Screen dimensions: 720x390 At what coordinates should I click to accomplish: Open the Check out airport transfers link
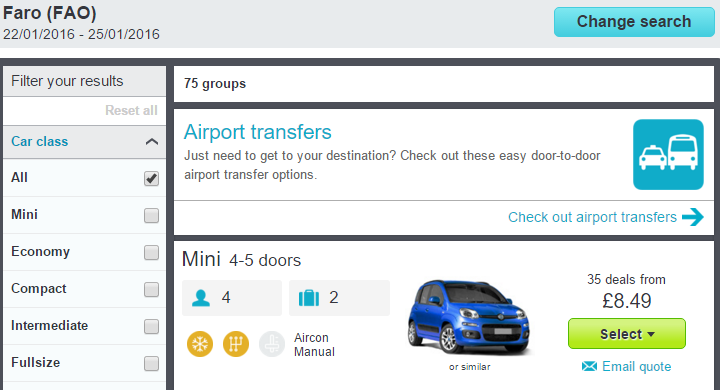(x=592, y=217)
